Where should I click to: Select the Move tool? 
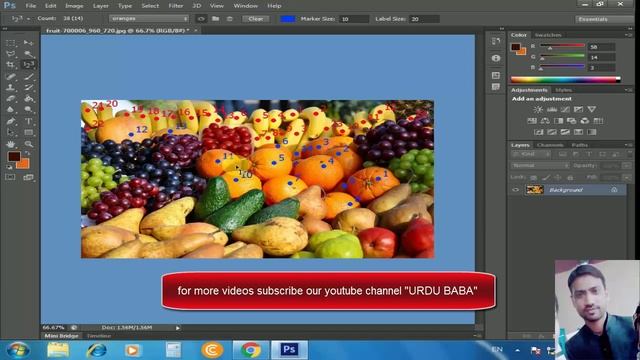(x=28, y=42)
